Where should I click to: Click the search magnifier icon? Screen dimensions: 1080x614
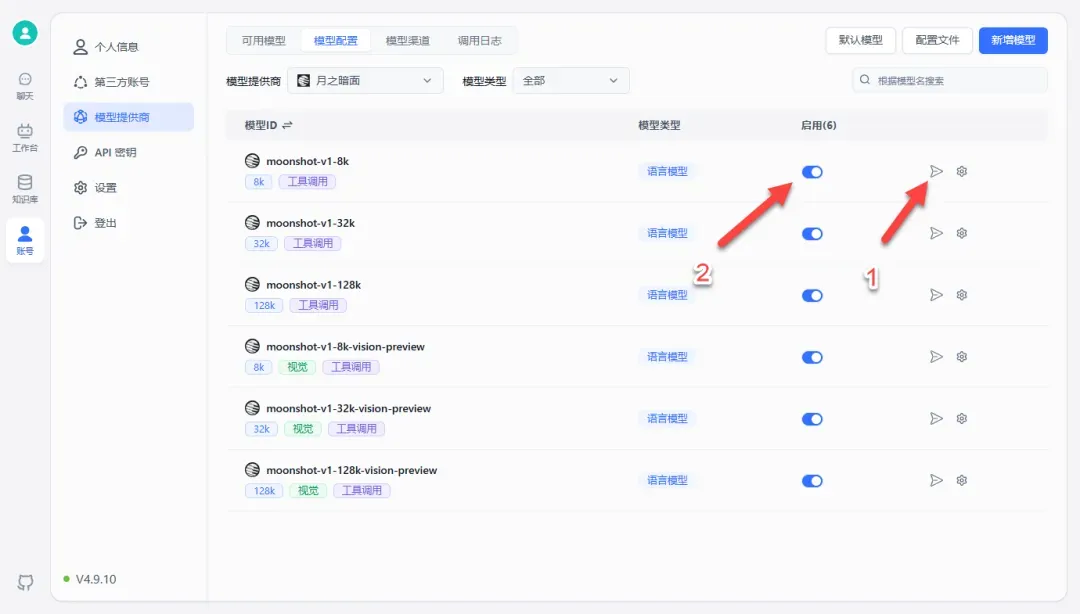click(864, 80)
